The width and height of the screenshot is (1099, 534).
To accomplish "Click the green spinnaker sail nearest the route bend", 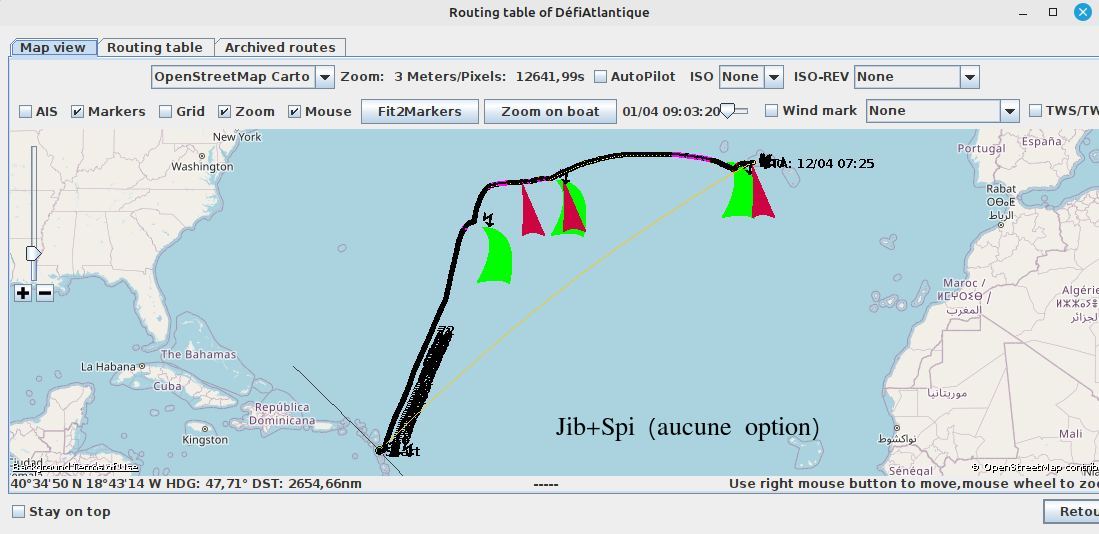I will point(495,256).
